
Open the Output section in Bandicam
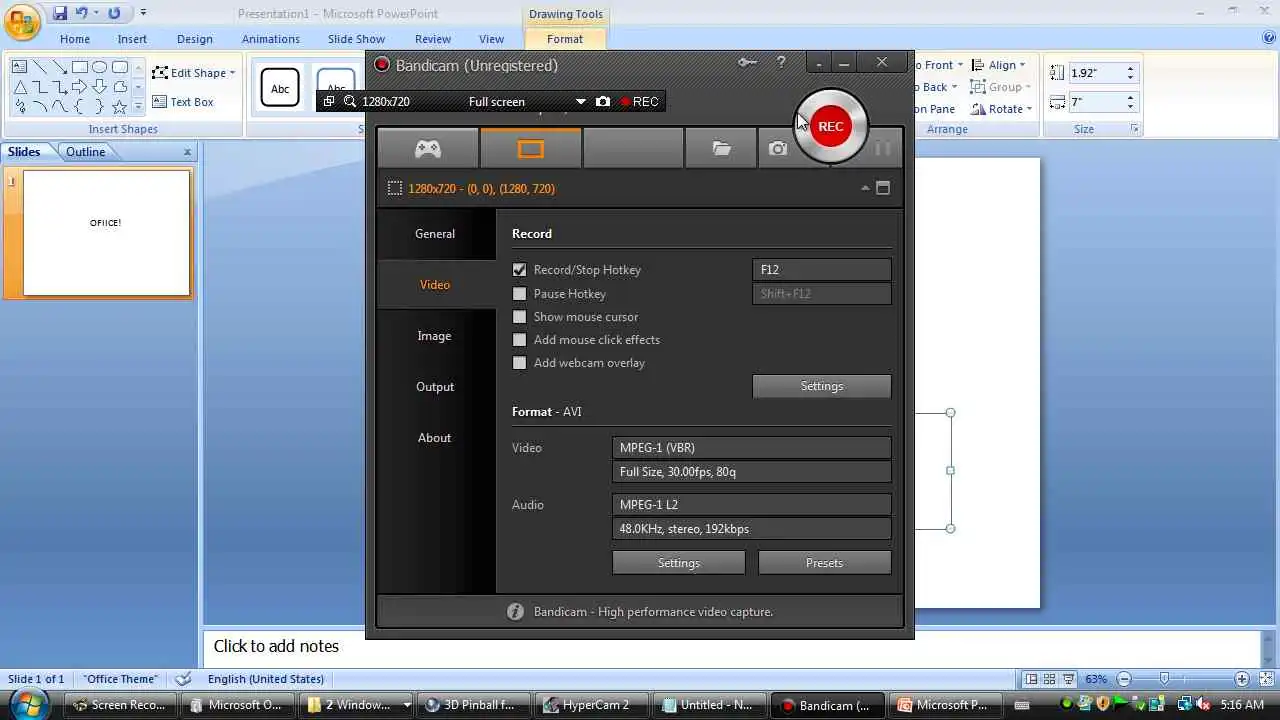(435, 387)
